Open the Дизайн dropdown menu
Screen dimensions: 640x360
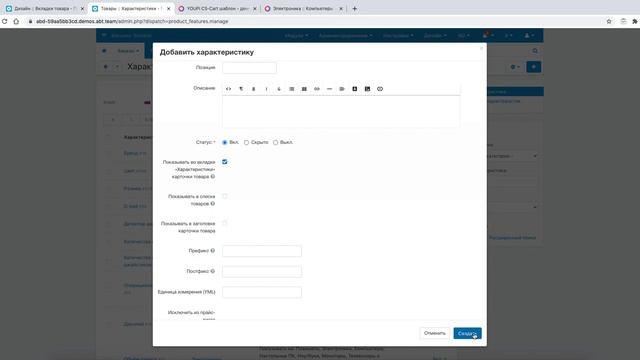pos(435,36)
